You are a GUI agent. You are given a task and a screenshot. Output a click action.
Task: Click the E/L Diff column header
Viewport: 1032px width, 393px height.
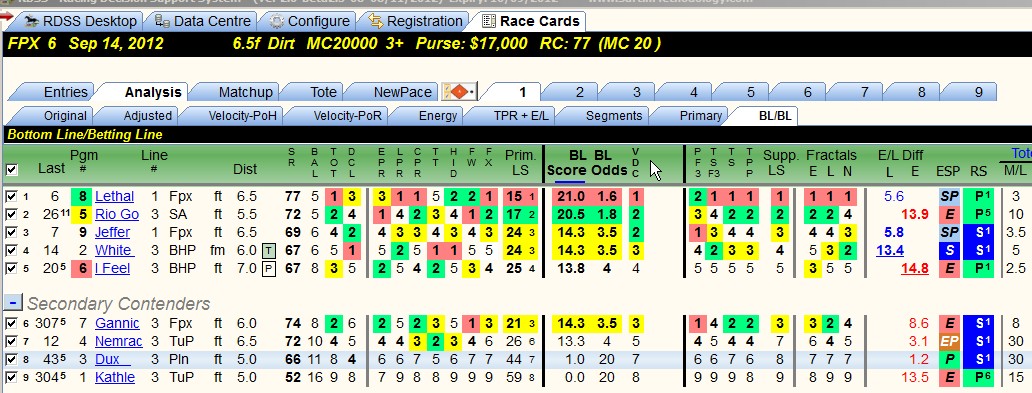[901, 155]
